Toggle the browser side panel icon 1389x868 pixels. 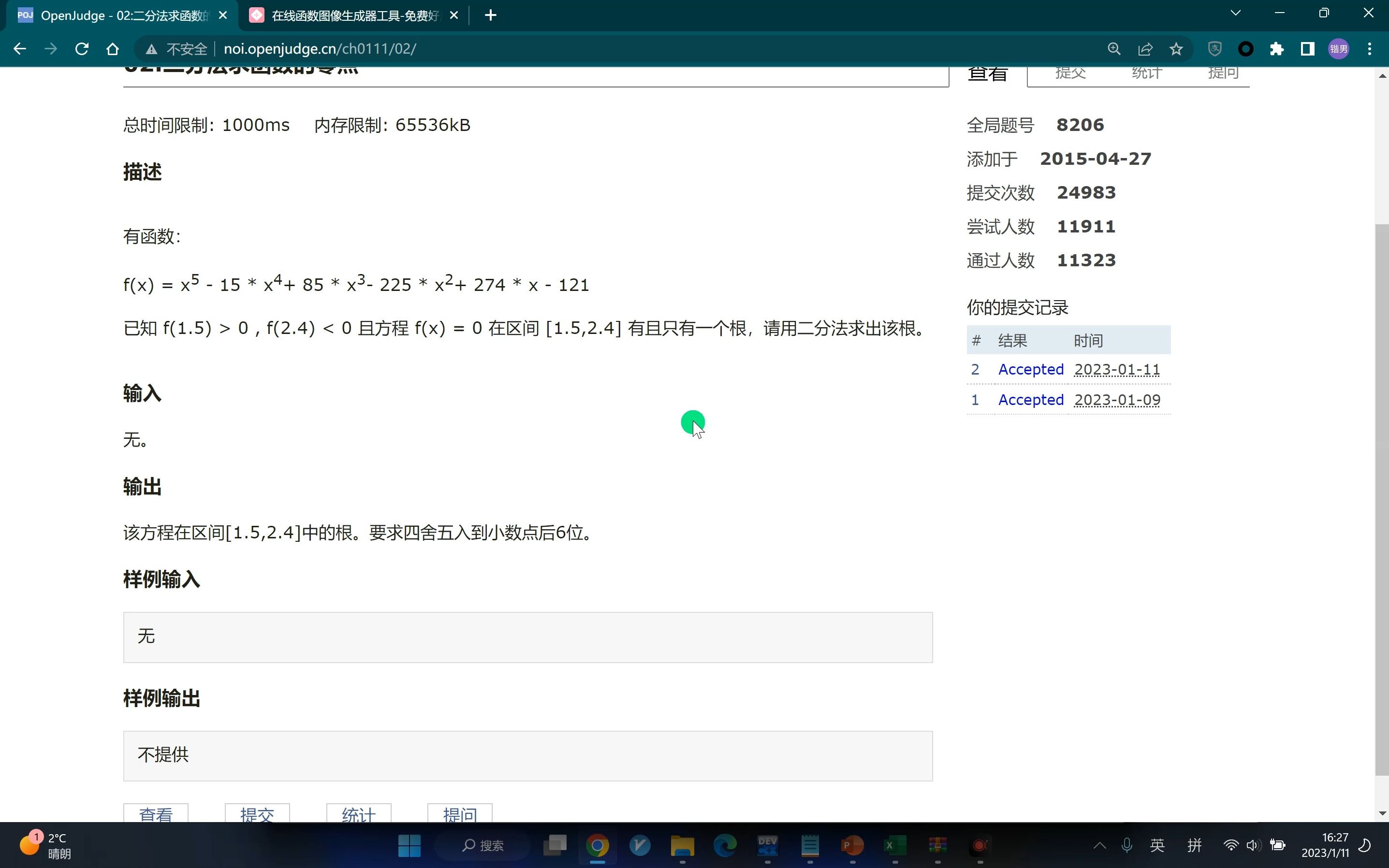[x=1307, y=49]
